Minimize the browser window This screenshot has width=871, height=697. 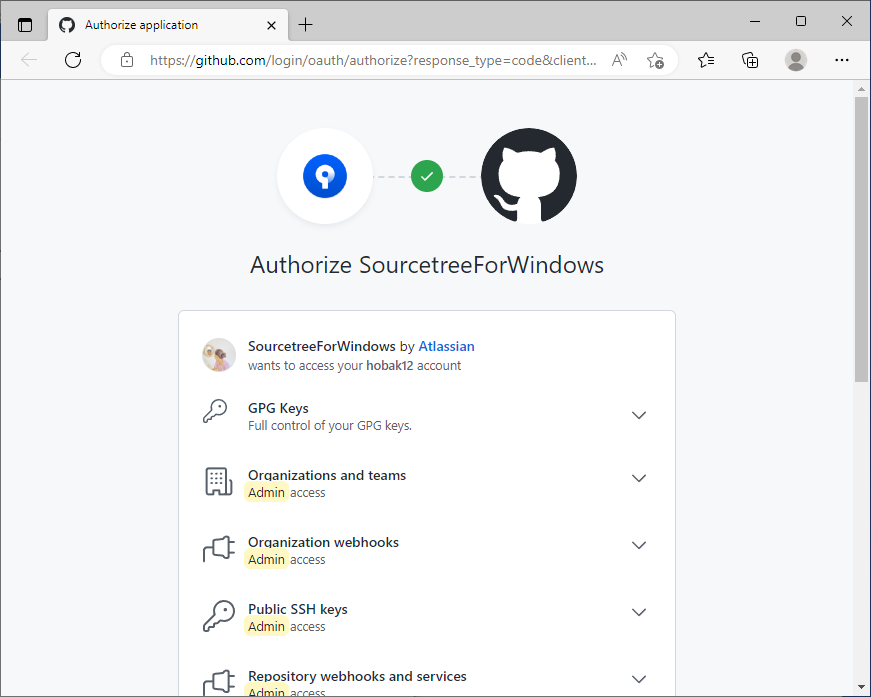point(754,21)
